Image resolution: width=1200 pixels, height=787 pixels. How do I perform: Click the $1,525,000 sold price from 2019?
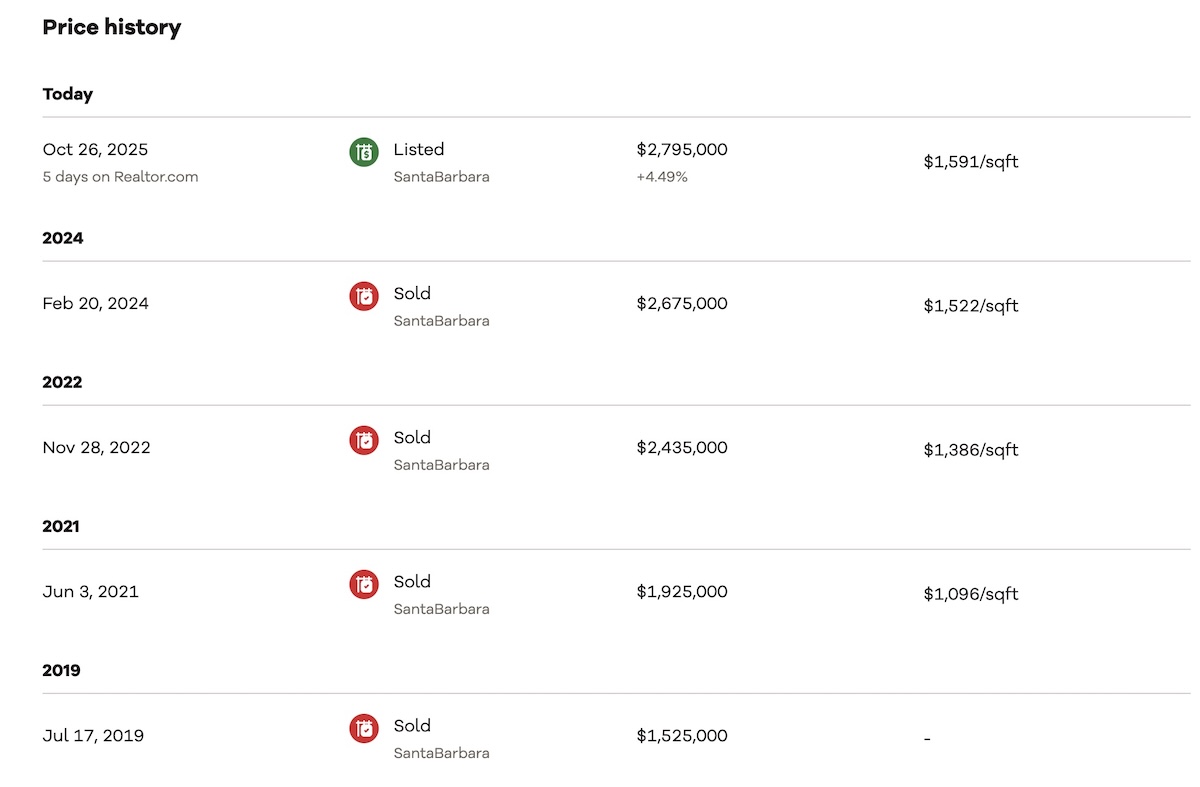682,735
